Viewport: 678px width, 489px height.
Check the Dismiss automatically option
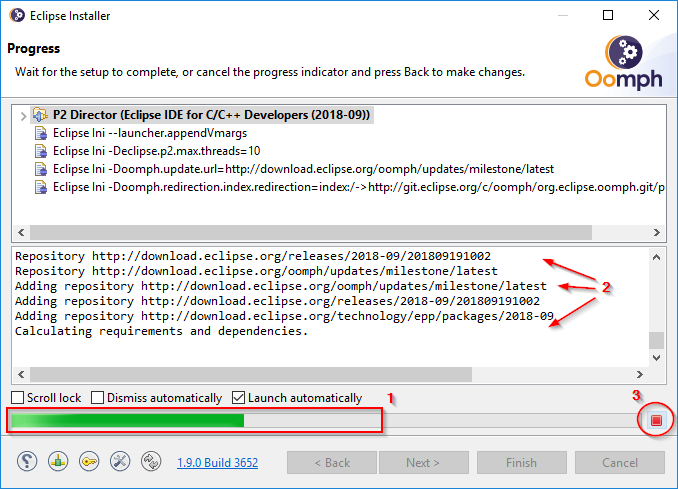98,398
